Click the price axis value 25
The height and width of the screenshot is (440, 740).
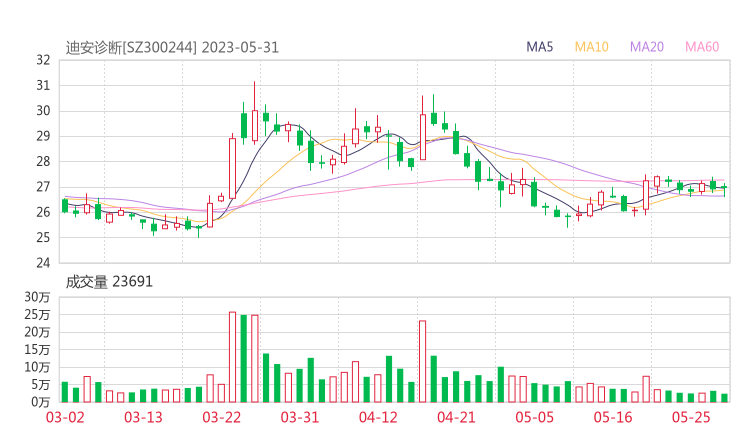[43, 237]
